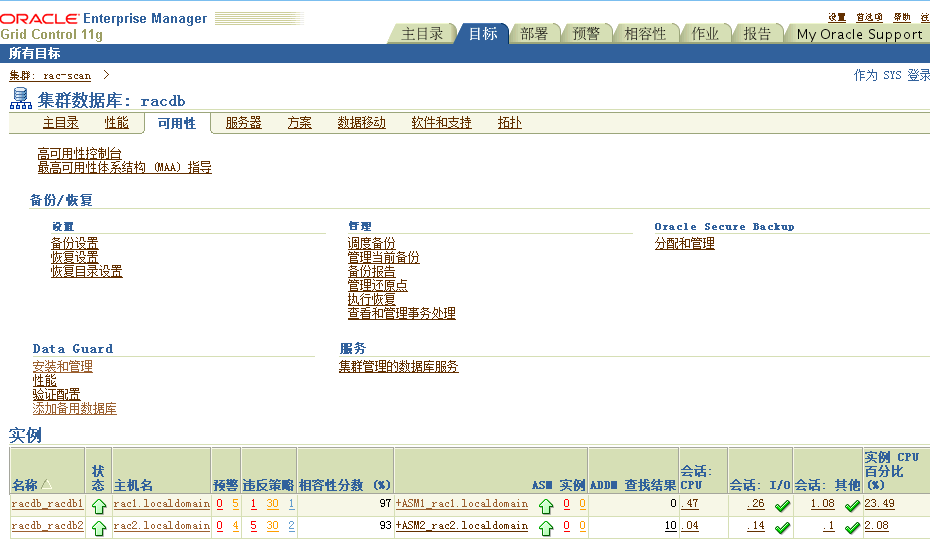Open 管理当前备份 link
This screenshot has height=542, width=930.
click(383, 257)
